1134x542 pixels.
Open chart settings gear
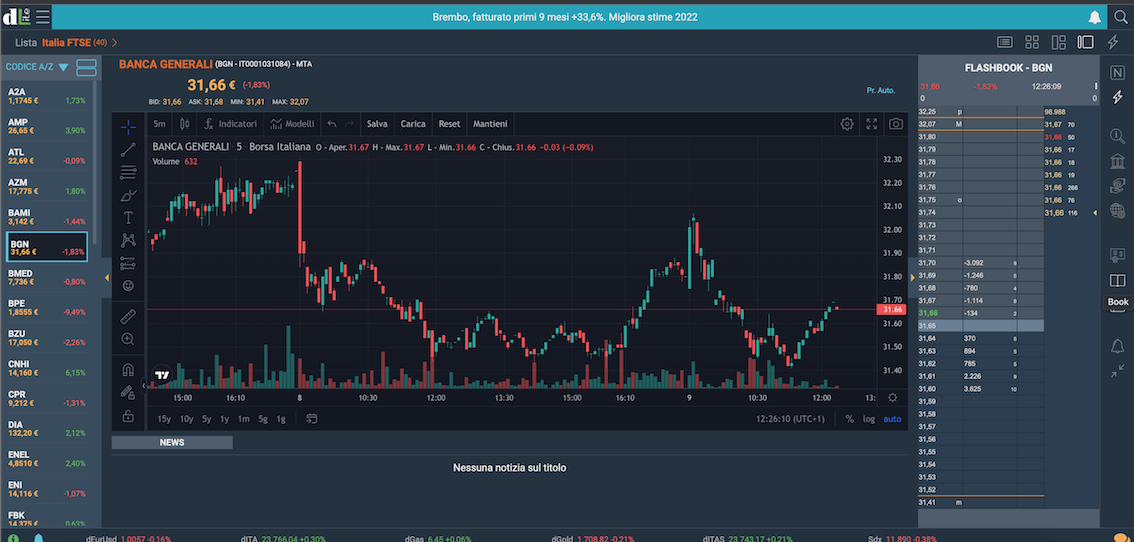click(847, 124)
